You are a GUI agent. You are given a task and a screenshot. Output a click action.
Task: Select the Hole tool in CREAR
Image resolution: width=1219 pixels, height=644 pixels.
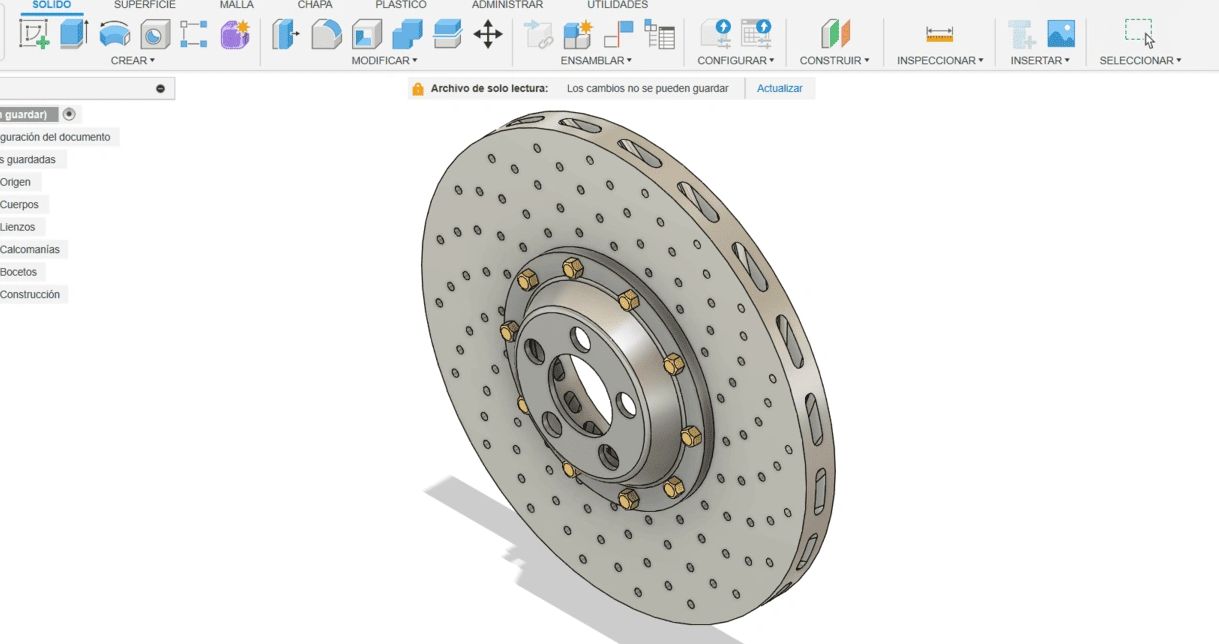coord(155,35)
